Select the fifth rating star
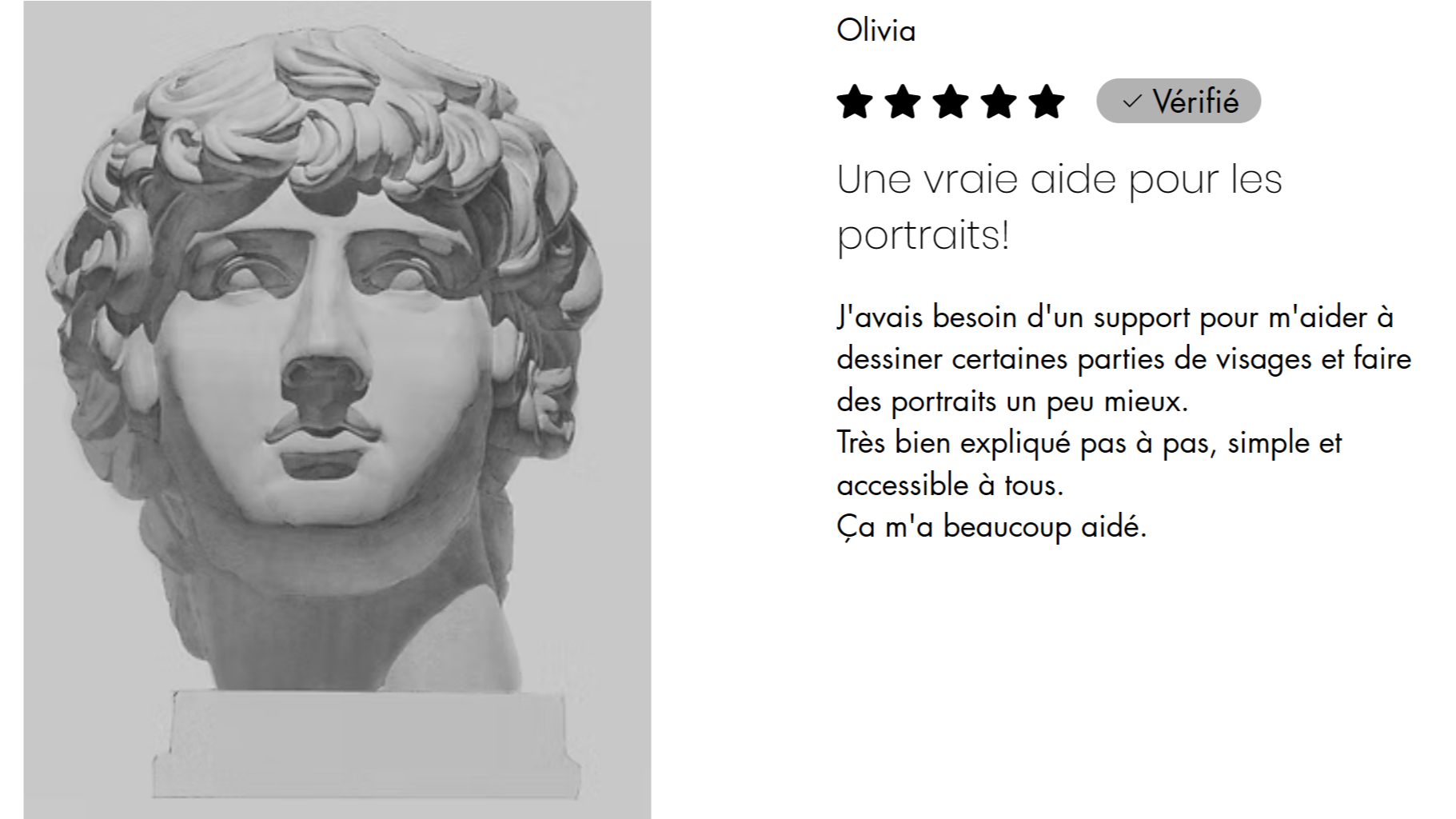The height and width of the screenshot is (819, 1456). (x=1047, y=102)
